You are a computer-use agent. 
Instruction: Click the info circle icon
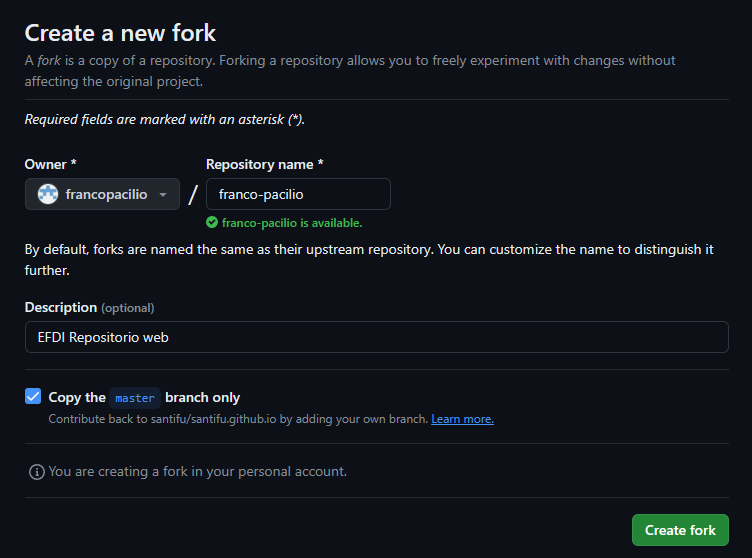37,472
